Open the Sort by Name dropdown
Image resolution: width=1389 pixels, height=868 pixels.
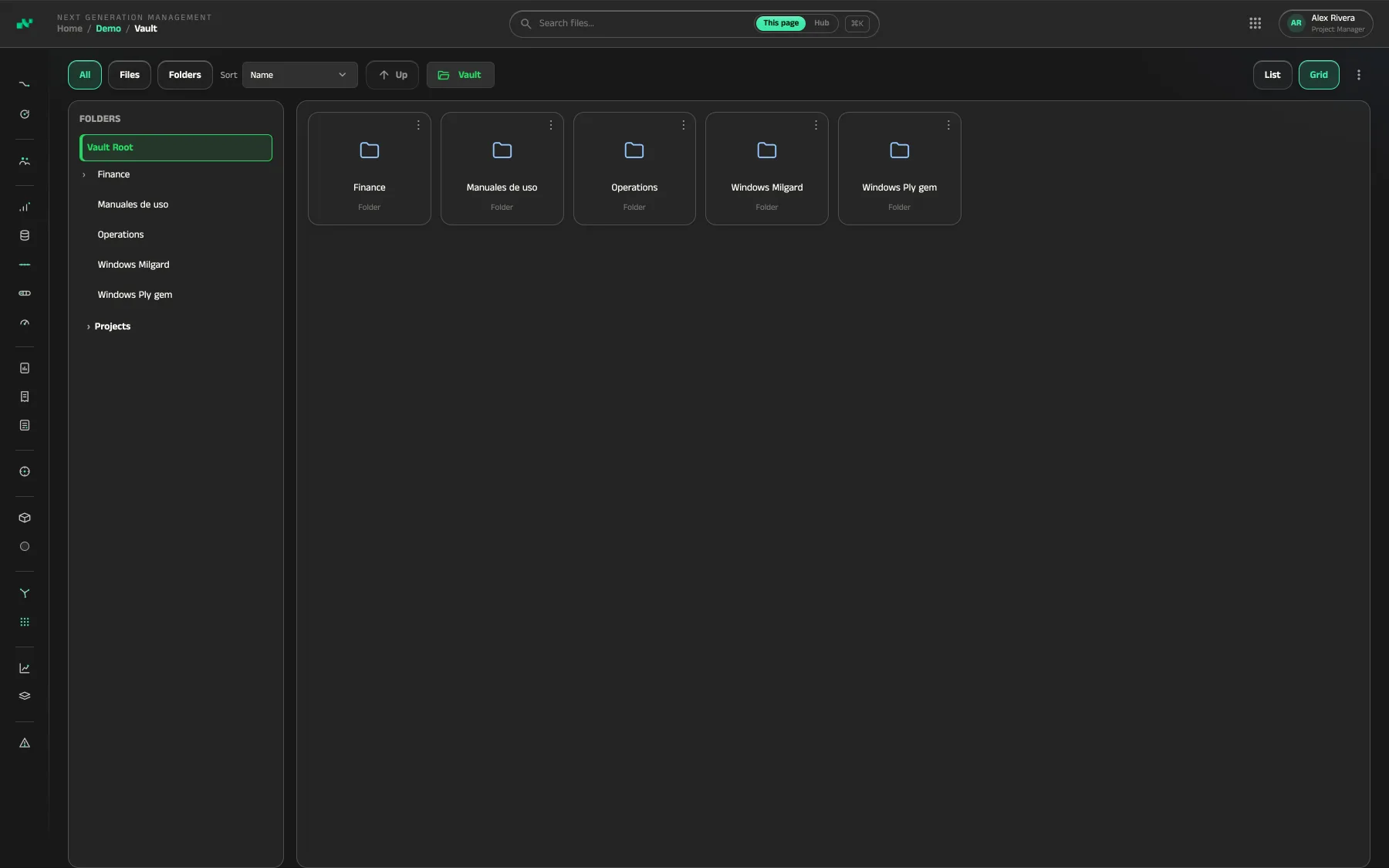(x=300, y=75)
